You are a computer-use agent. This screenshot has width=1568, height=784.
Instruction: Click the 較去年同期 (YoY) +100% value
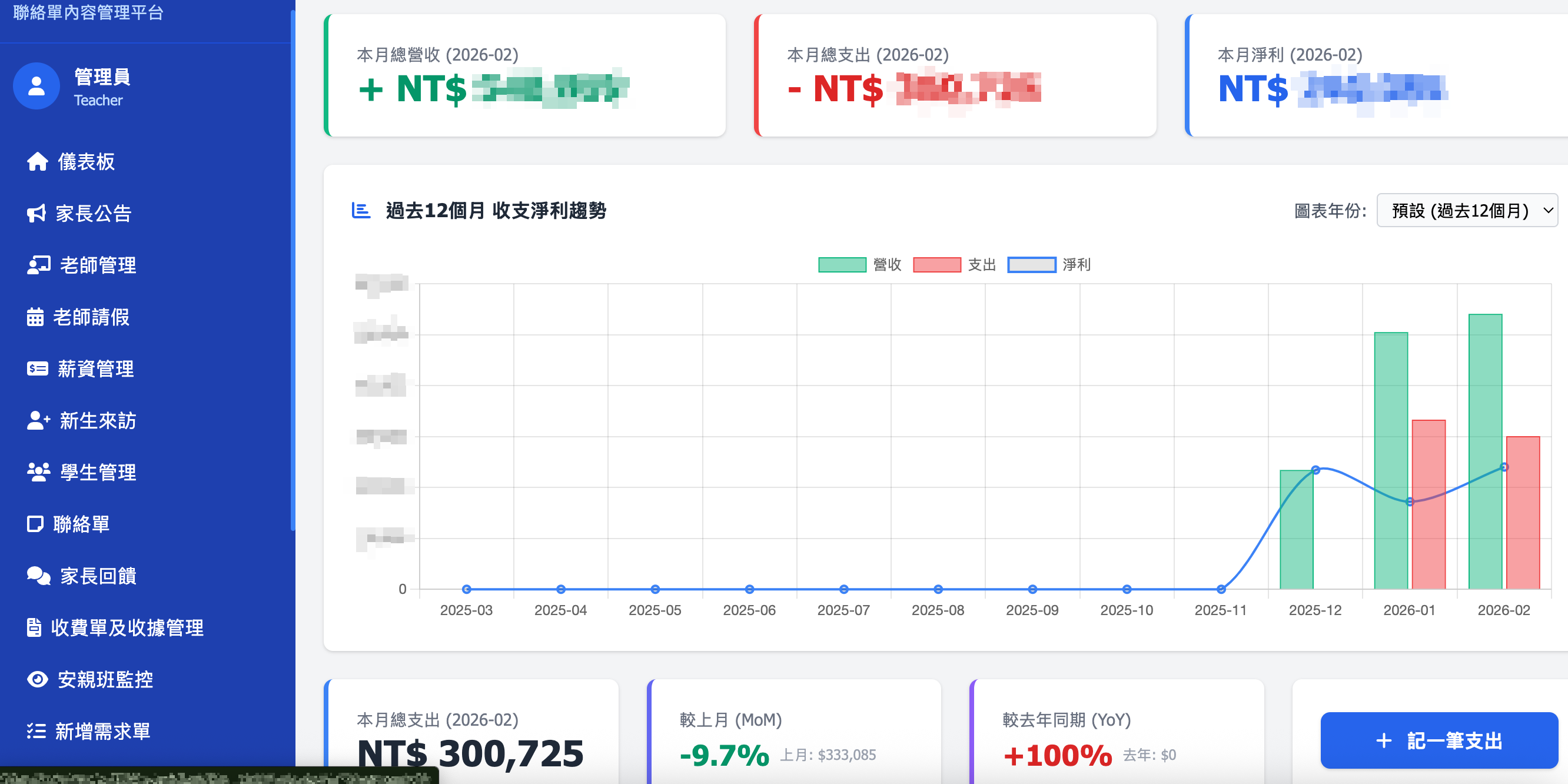coord(1058,755)
